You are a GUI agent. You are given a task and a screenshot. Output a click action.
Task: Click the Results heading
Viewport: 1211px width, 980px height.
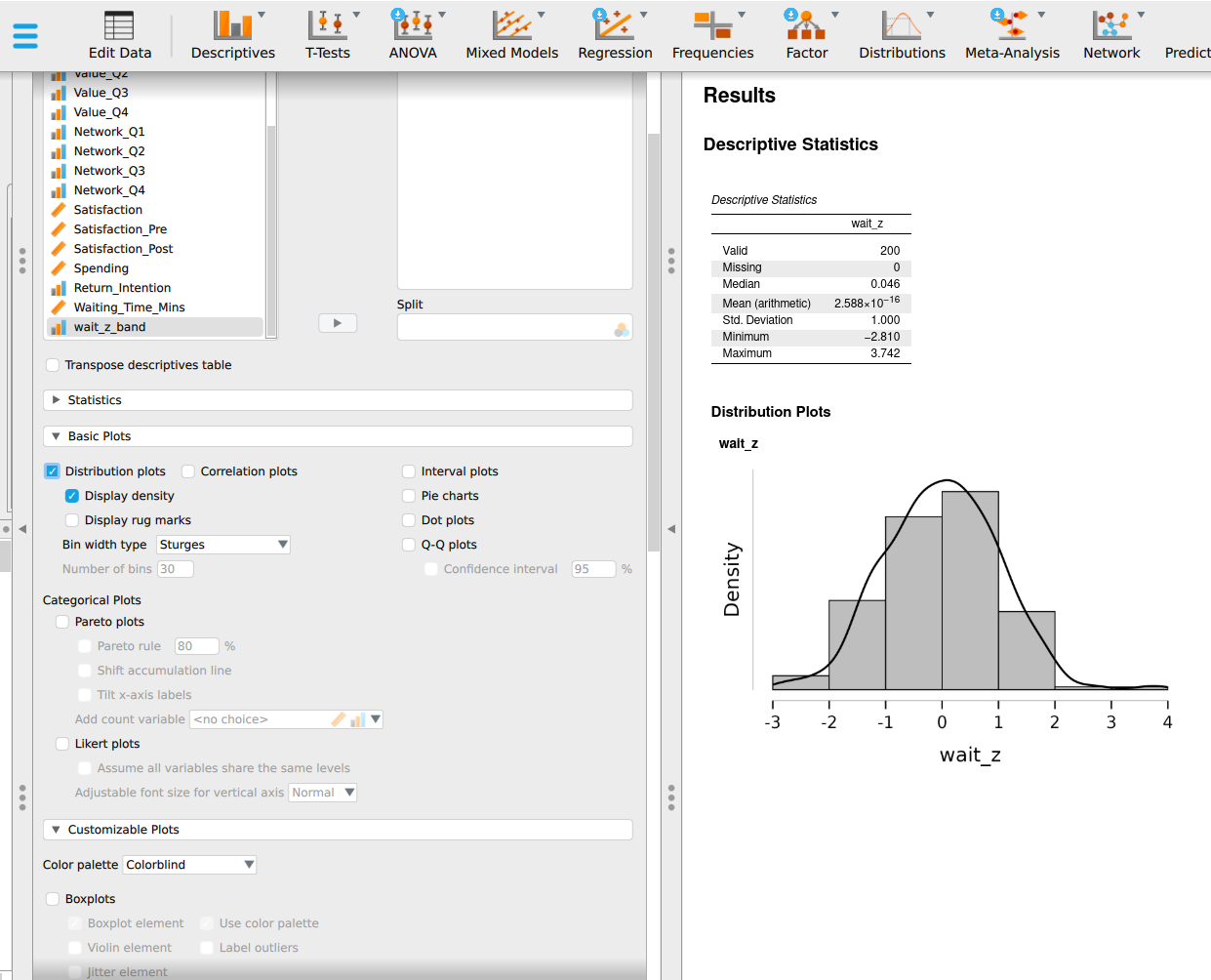point(740,96)
